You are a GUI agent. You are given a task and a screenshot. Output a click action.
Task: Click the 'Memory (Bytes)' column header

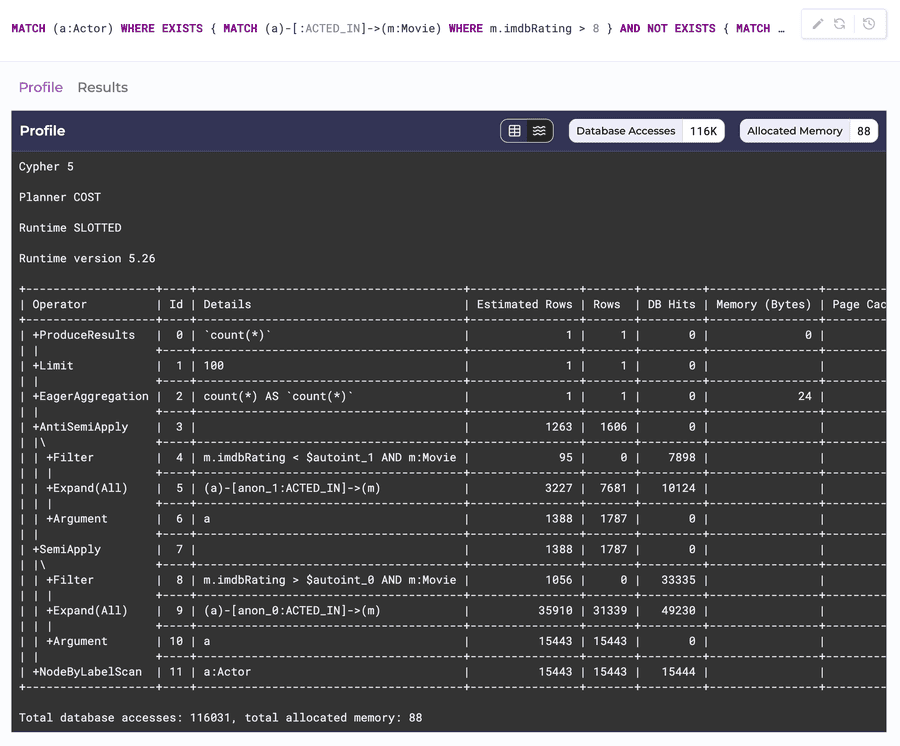(763, 304)
